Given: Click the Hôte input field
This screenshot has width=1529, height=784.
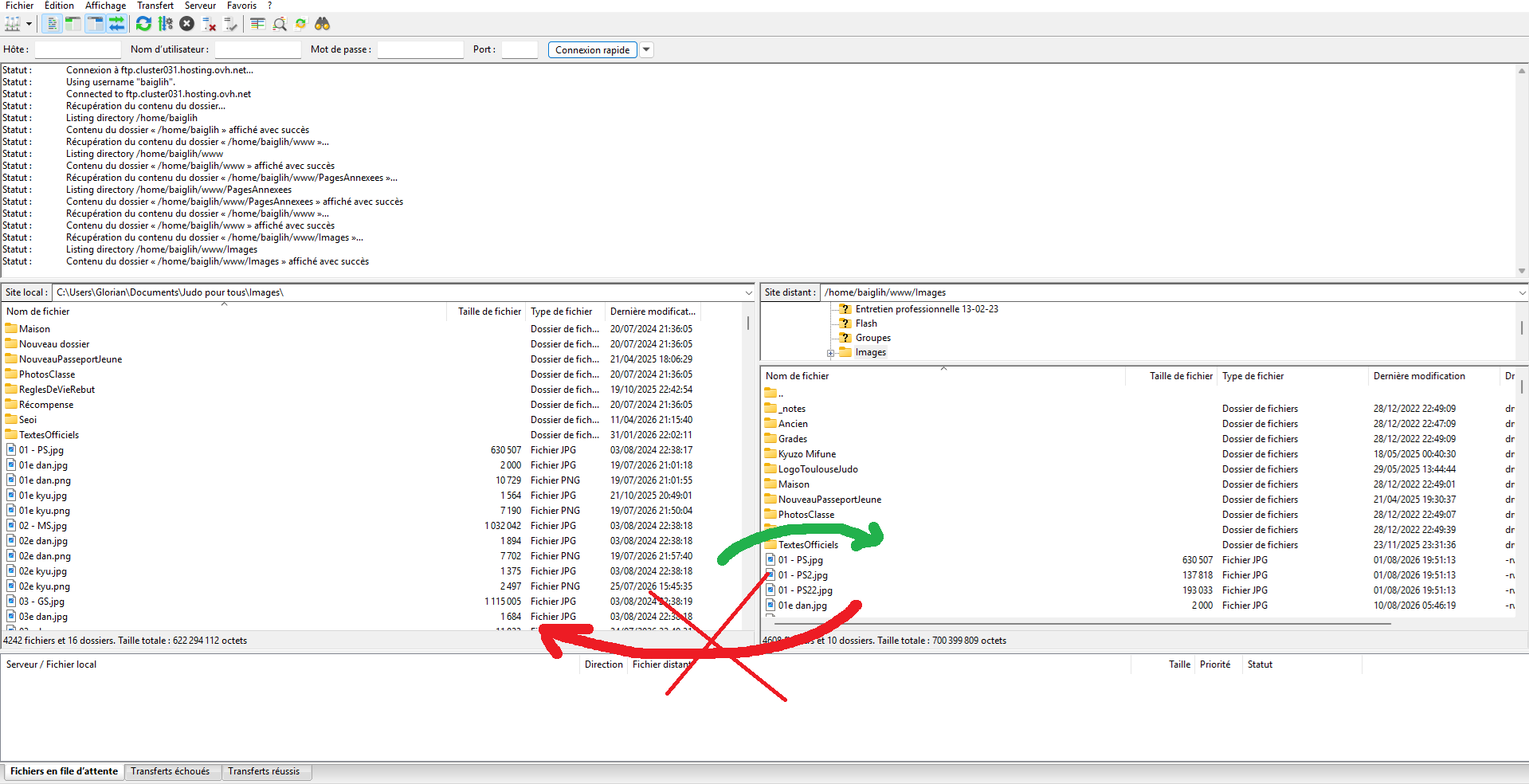Looking at the screenshot, I should [x=77, y=49].
